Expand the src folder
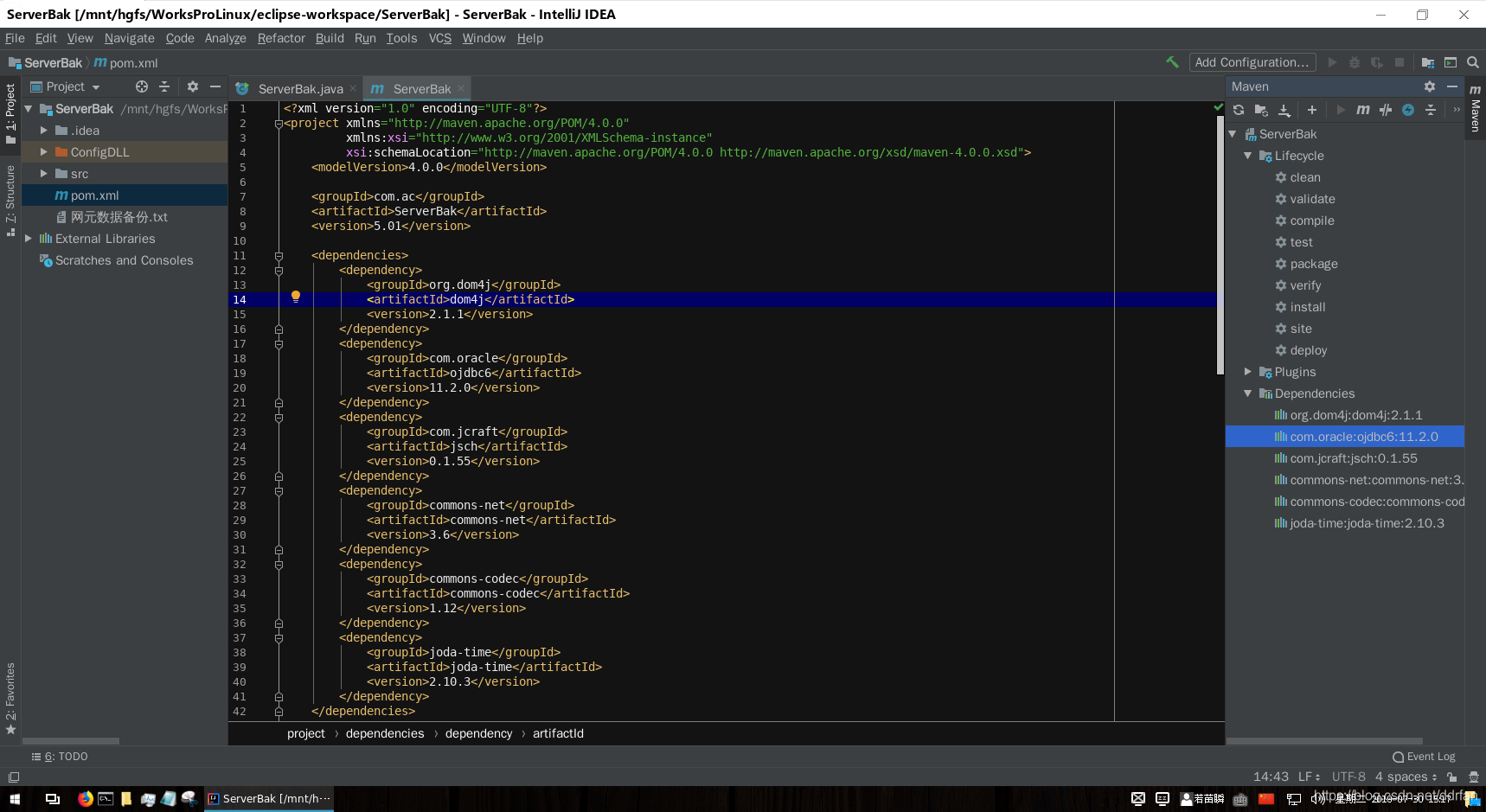Screen dimensions: 1486x812 [x=43, y=174]
